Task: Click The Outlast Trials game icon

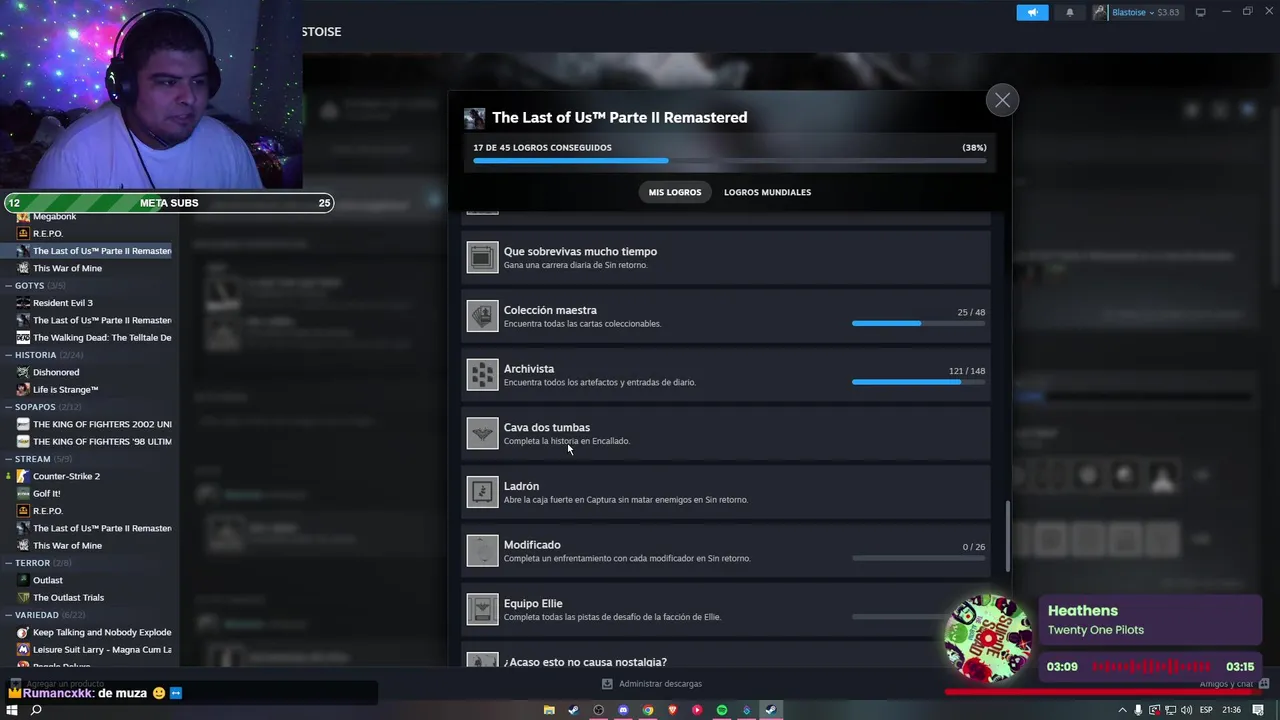Action: click(23, 597)
